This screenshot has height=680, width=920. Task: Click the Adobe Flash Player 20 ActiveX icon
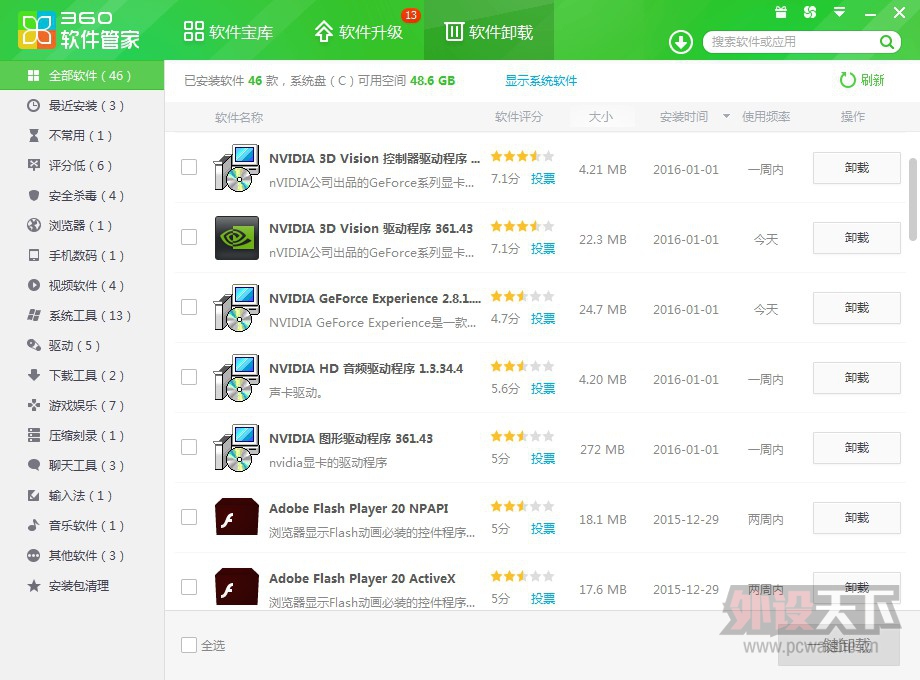(x=236, y=587)
